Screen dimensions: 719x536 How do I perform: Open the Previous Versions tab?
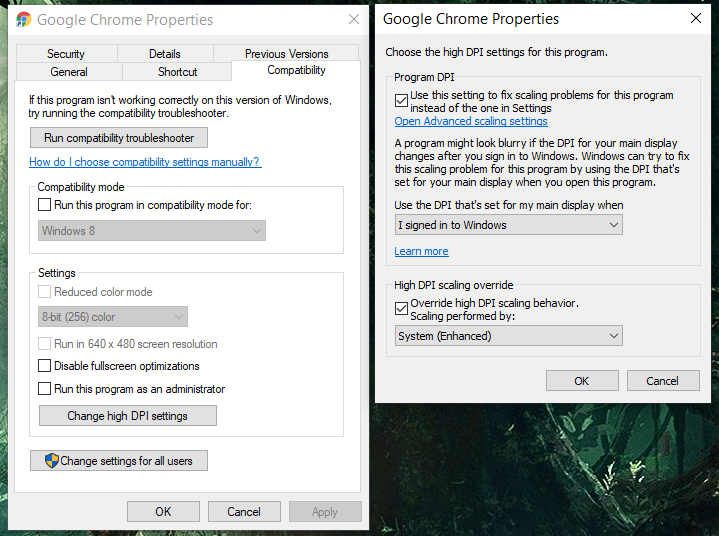pos(287,54)
